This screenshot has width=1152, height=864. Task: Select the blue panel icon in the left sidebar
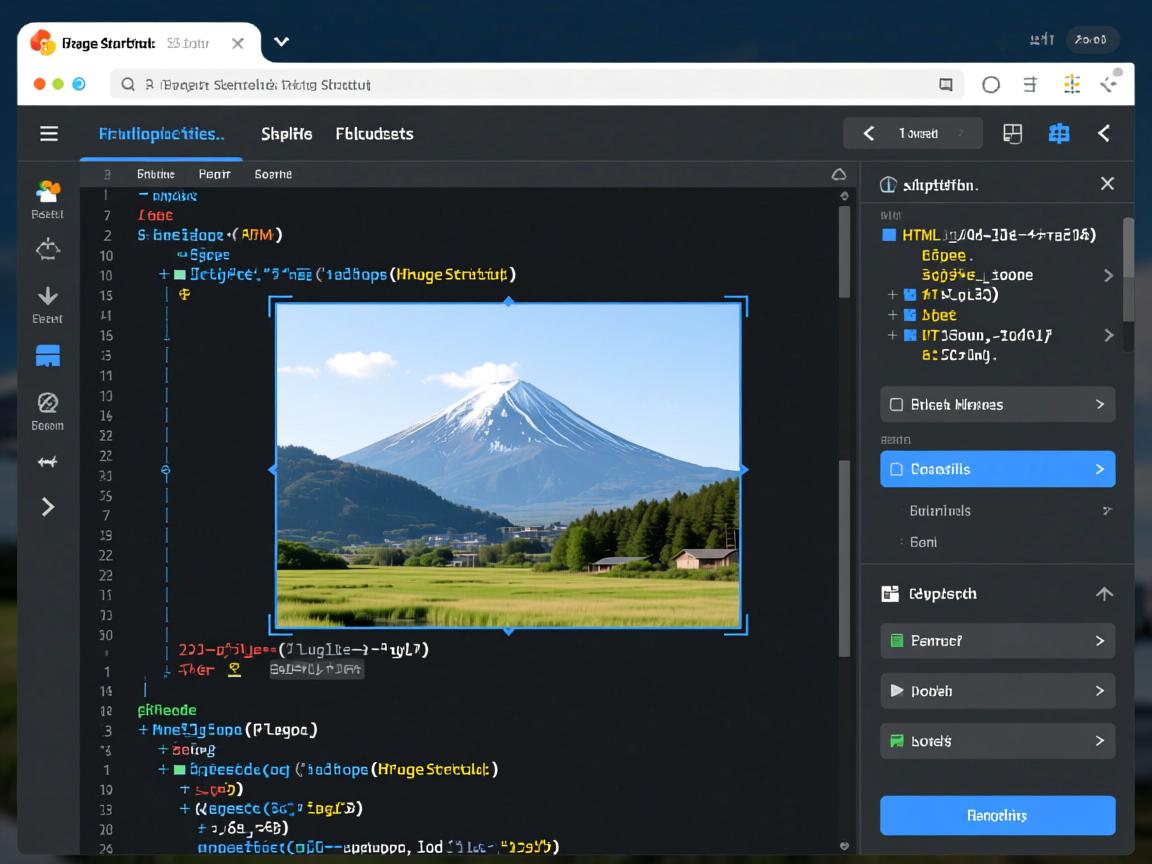coord(47,355)
